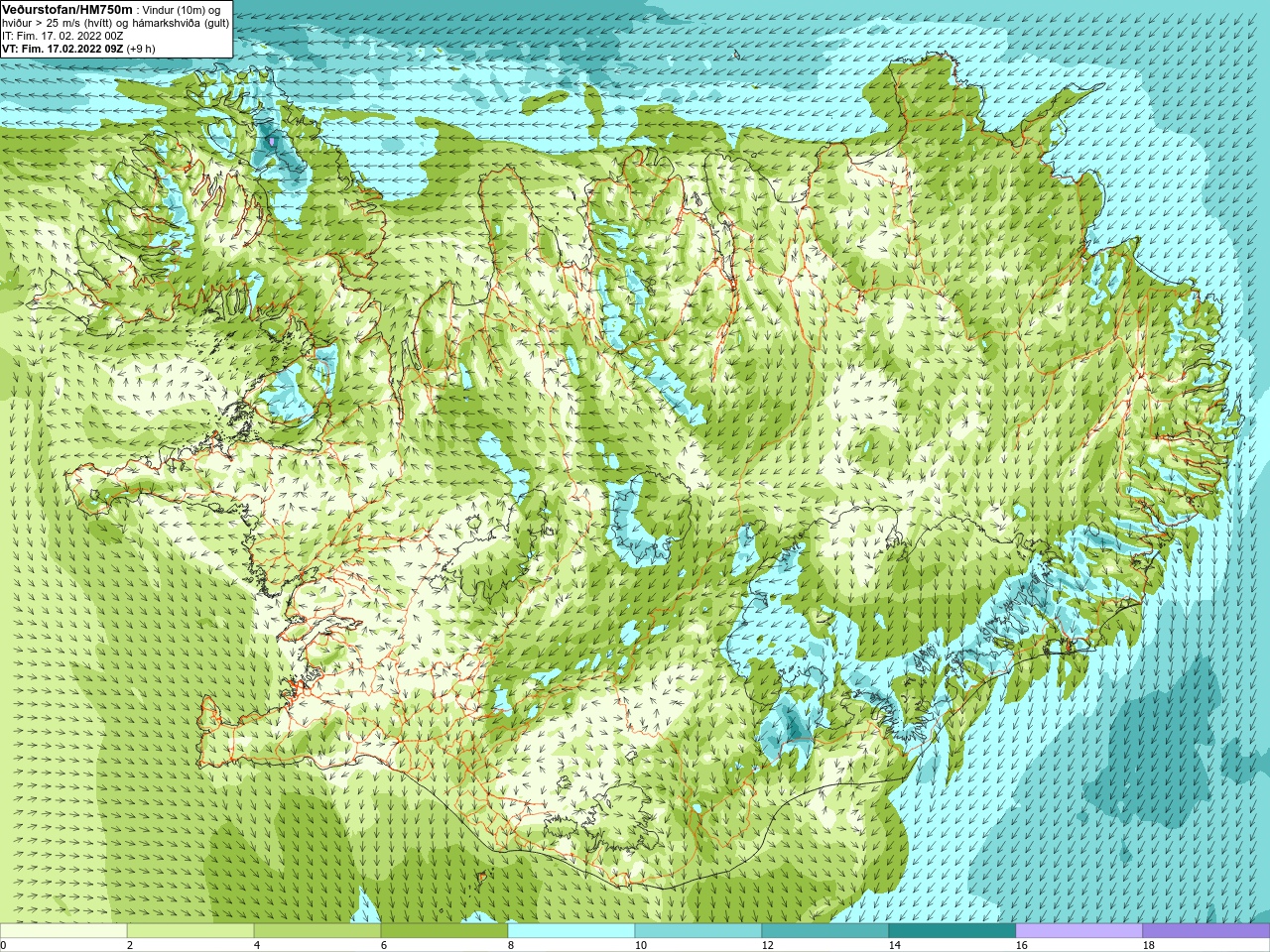Click the 'IT: Fim. 17. 02. 2022 00Z' line
The image size is (1270, 952).
[x=63, y=36]
